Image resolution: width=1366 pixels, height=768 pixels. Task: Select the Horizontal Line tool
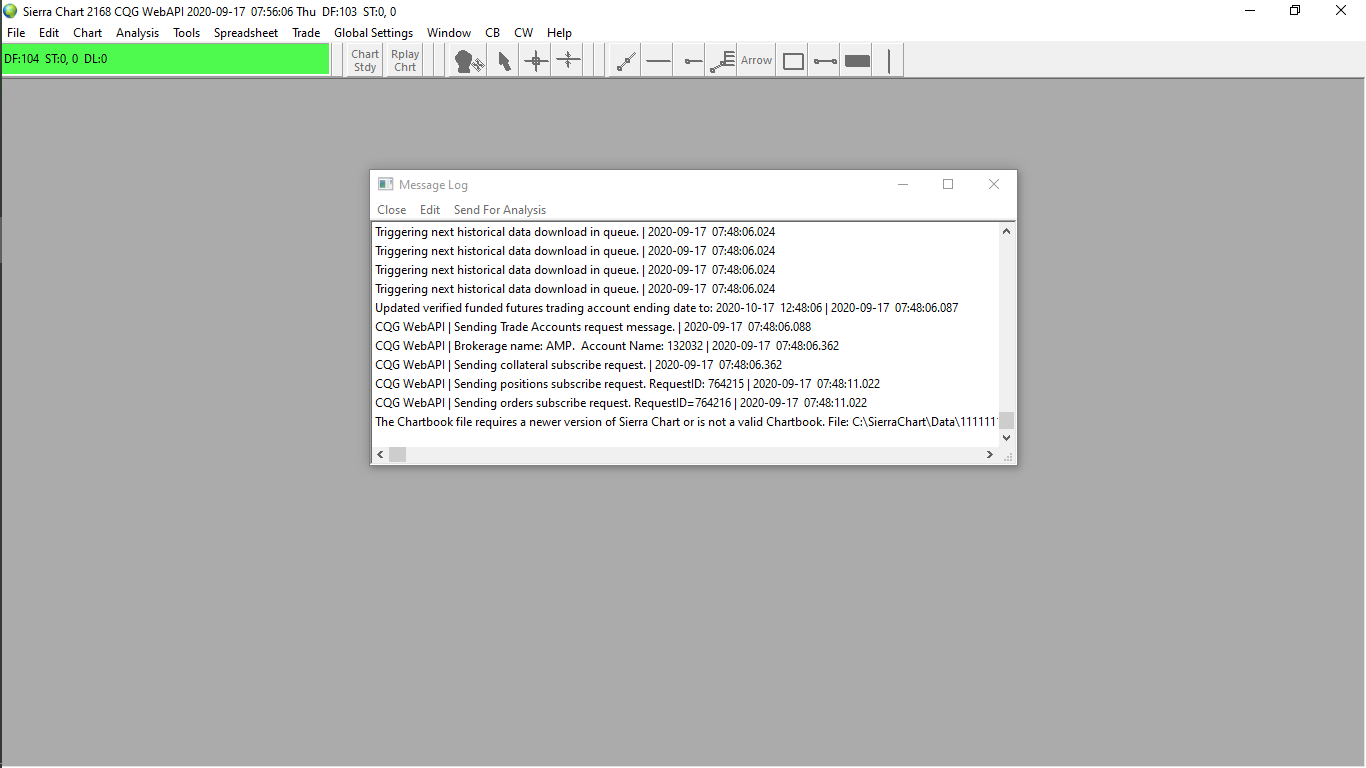click(658, 61)
